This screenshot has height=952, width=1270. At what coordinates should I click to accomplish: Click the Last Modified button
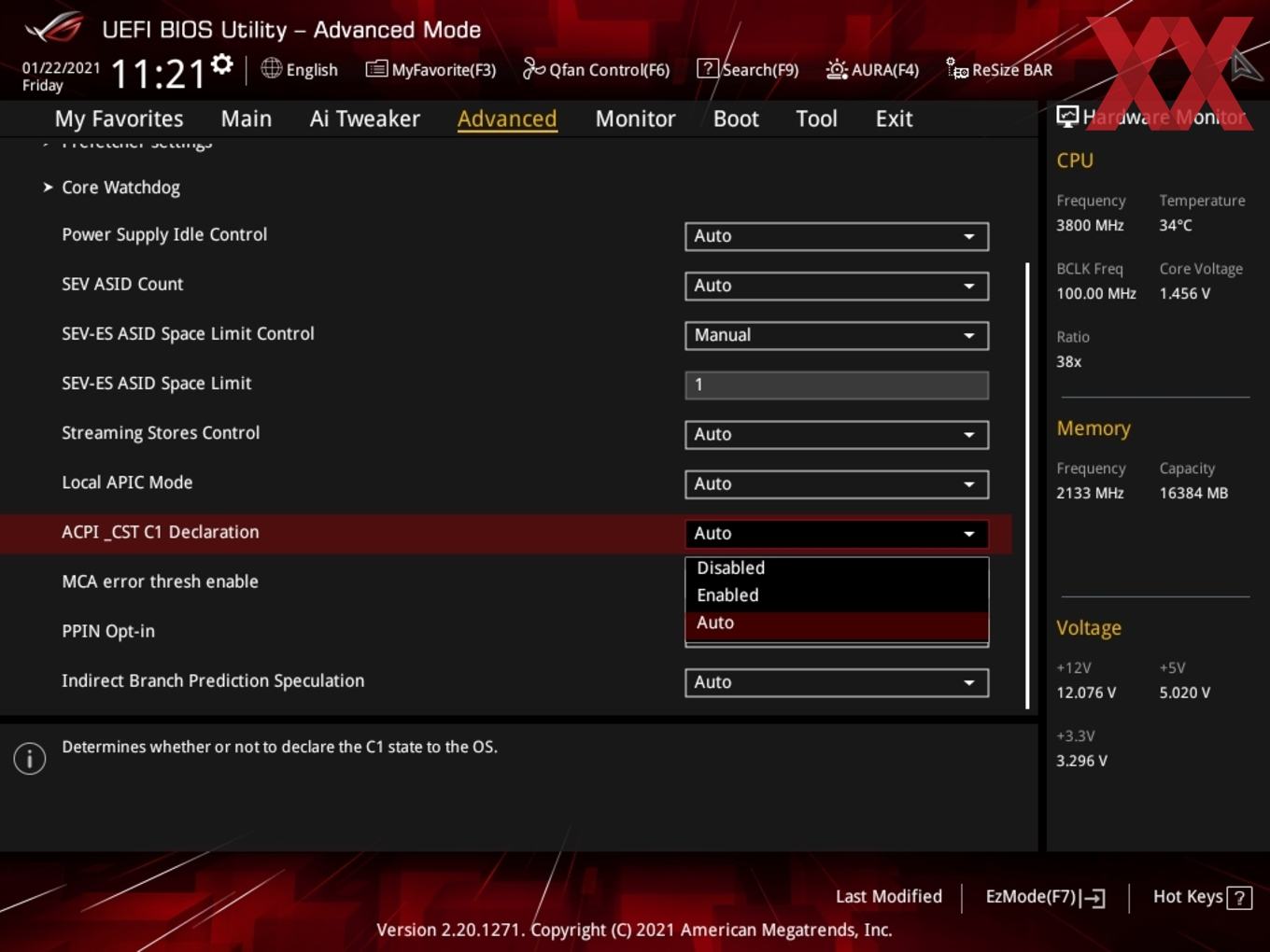pos(888,897)
